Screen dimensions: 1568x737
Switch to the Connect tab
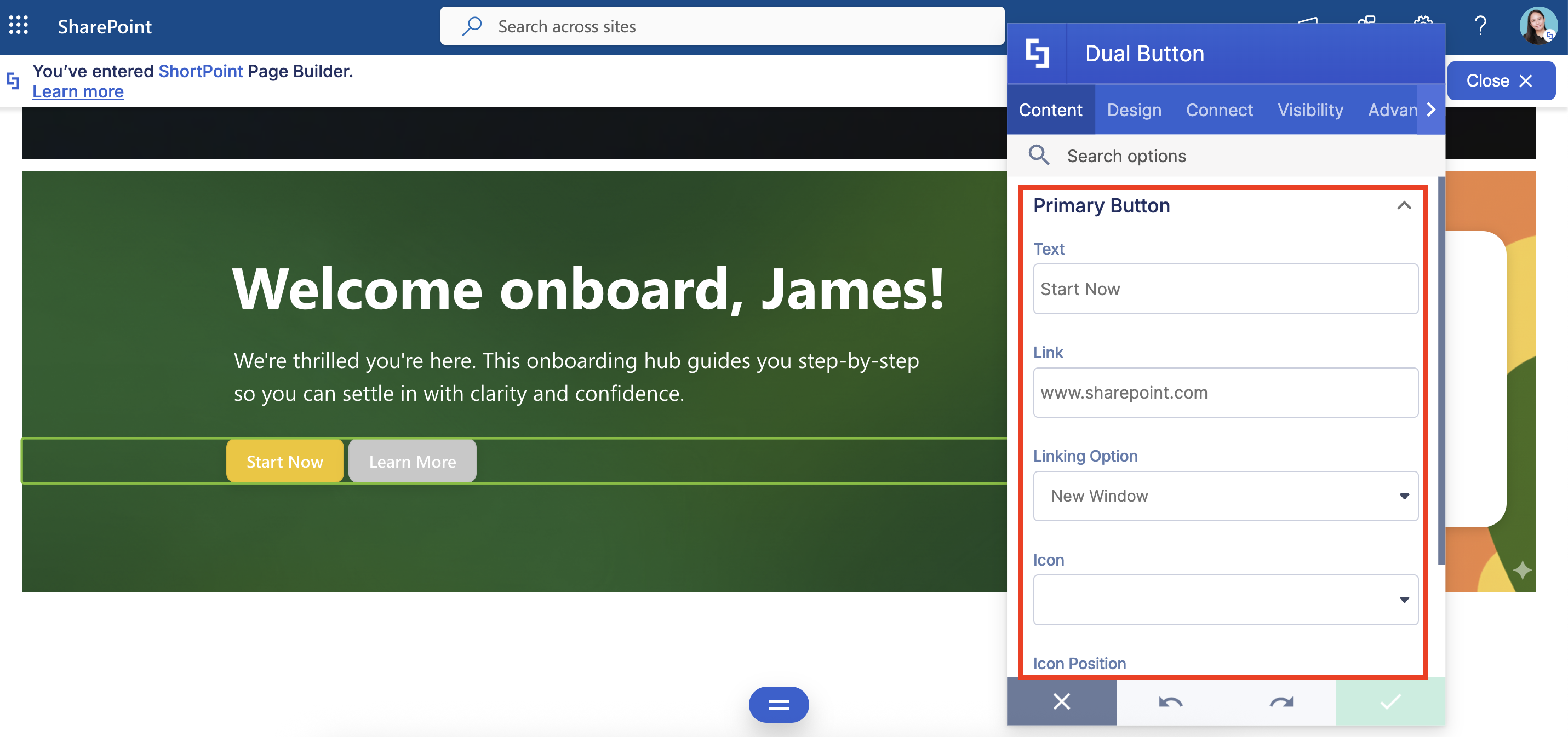(x=1218, y=110)
